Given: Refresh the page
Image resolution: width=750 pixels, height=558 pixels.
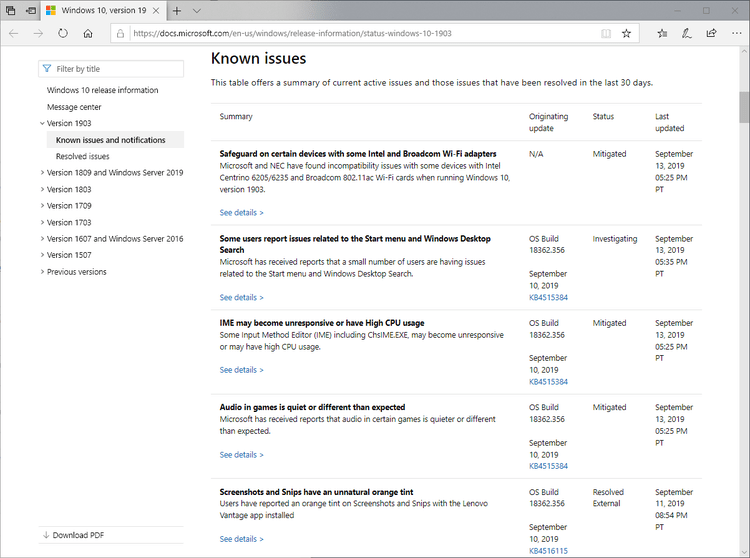Looking at the screenshot, I should tap(63, 33).
